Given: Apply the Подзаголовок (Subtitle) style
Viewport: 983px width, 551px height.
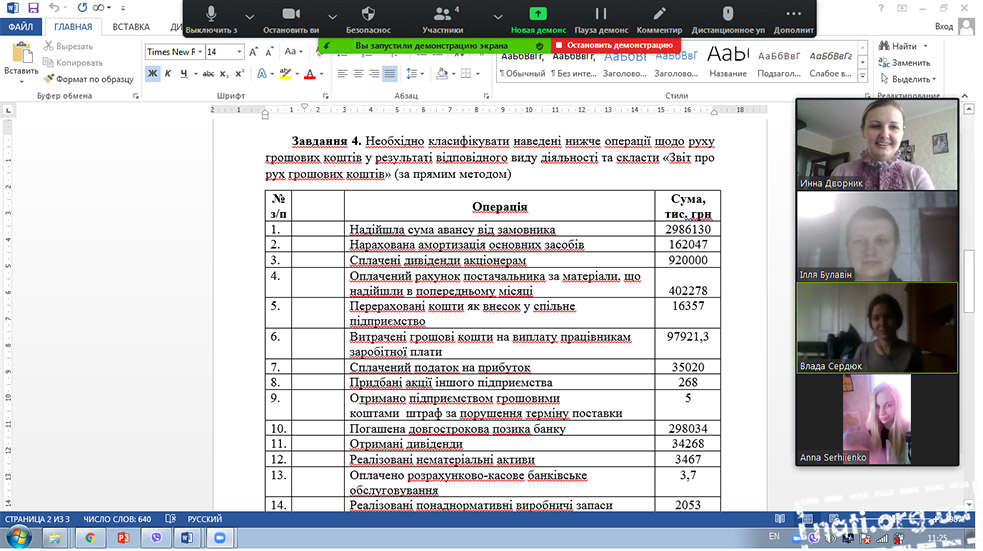Looking at the screenshot, I should tap(779, 64).
